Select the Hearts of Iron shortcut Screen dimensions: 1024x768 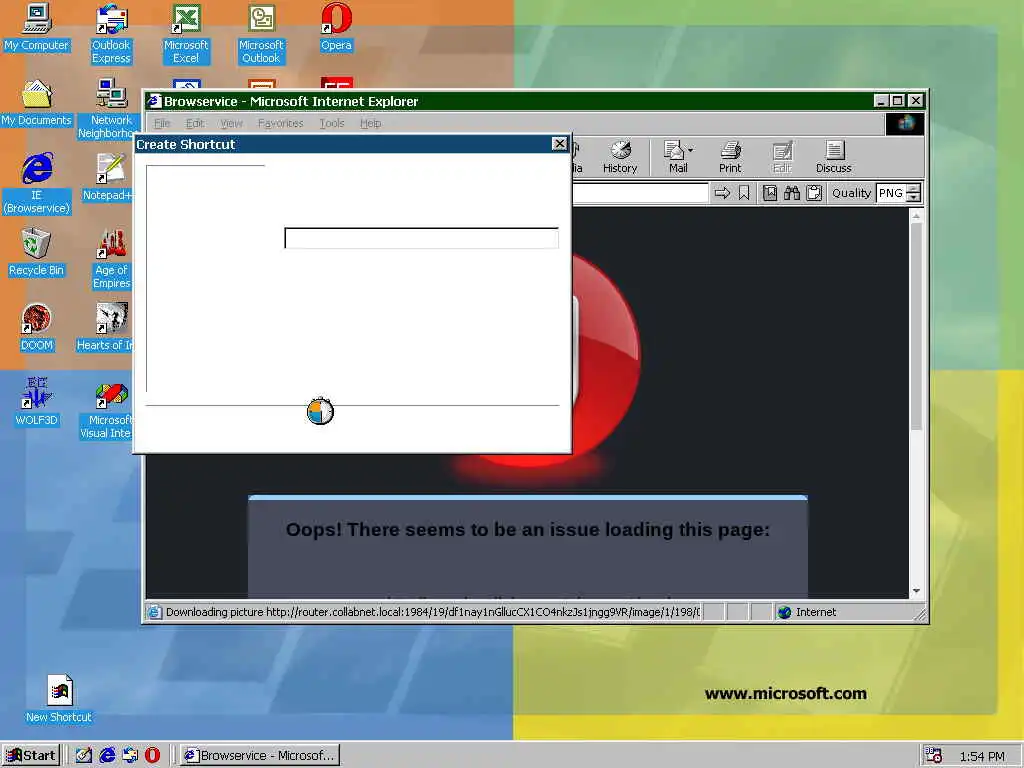point(106,327)
